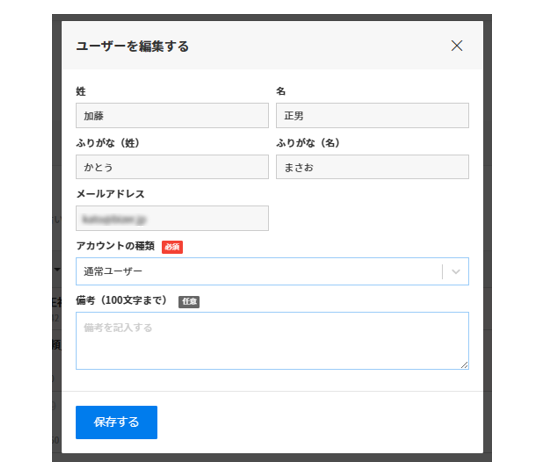Click the 名 label
This screenshot has height=473, width=546.
(x=281, y=91)
